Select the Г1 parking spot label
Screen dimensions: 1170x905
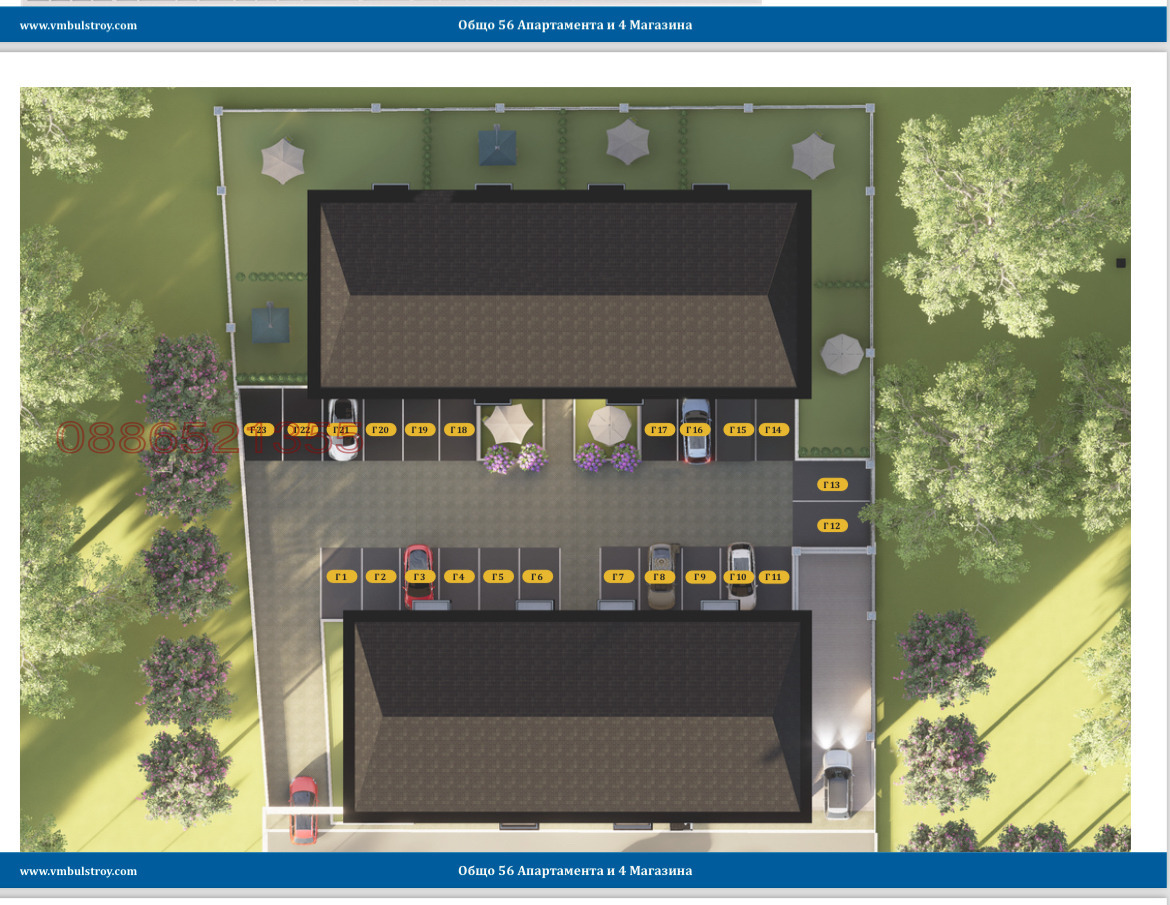pos(341,577)
